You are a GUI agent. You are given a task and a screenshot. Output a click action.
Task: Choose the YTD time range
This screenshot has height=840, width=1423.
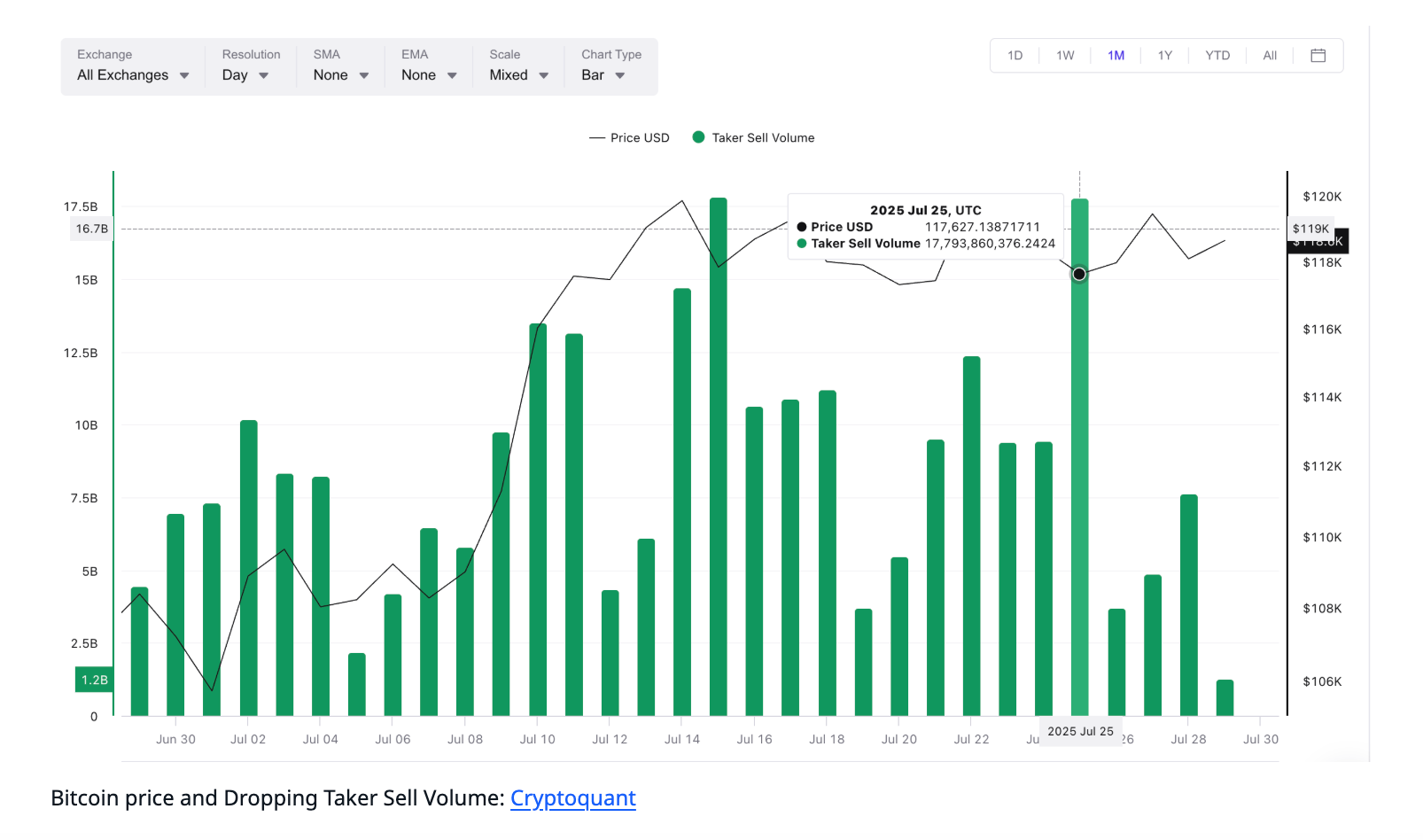pos(1217,56)
